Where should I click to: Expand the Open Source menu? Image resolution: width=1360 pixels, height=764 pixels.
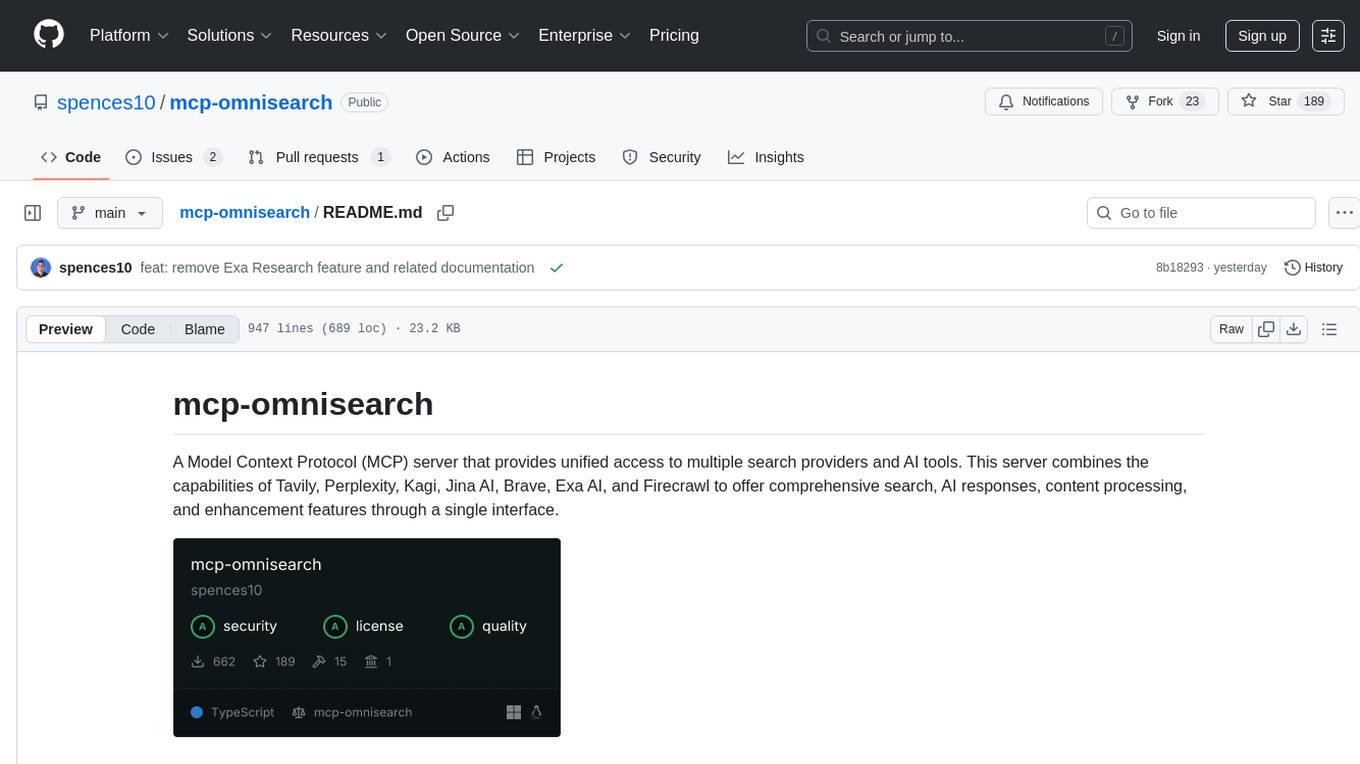coord(462,35)
